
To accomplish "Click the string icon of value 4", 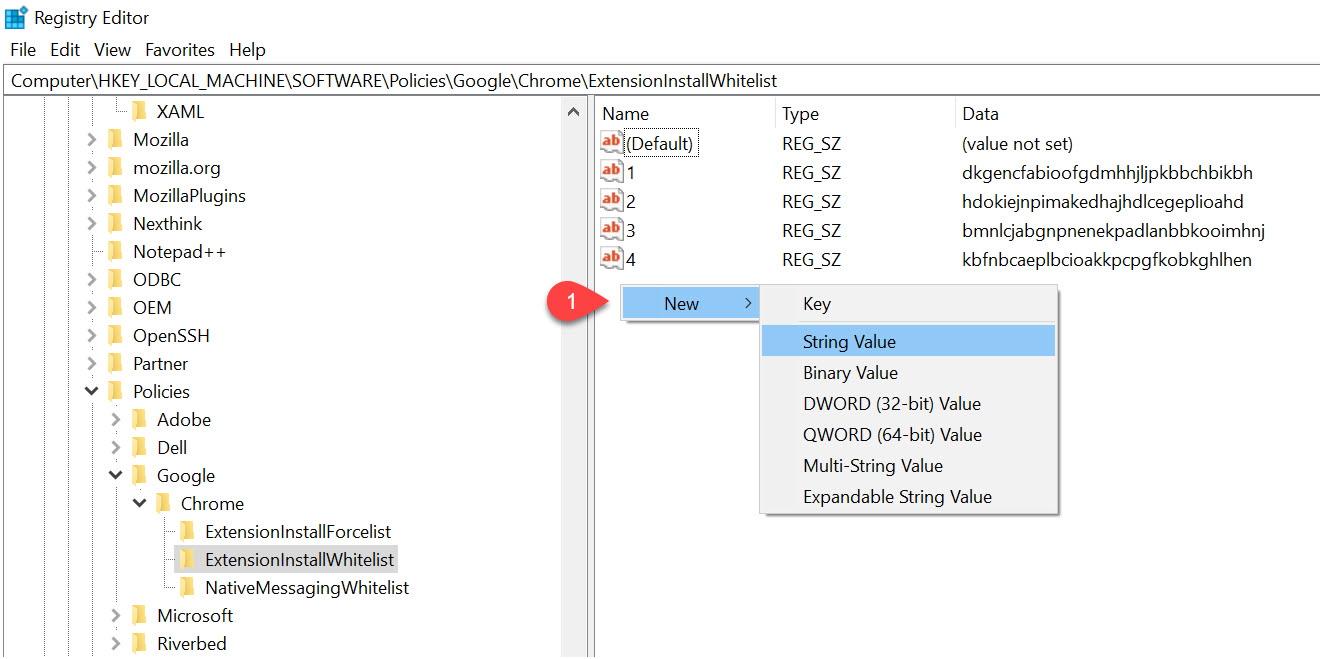I will pyautogui.click(x=611, y=259).
